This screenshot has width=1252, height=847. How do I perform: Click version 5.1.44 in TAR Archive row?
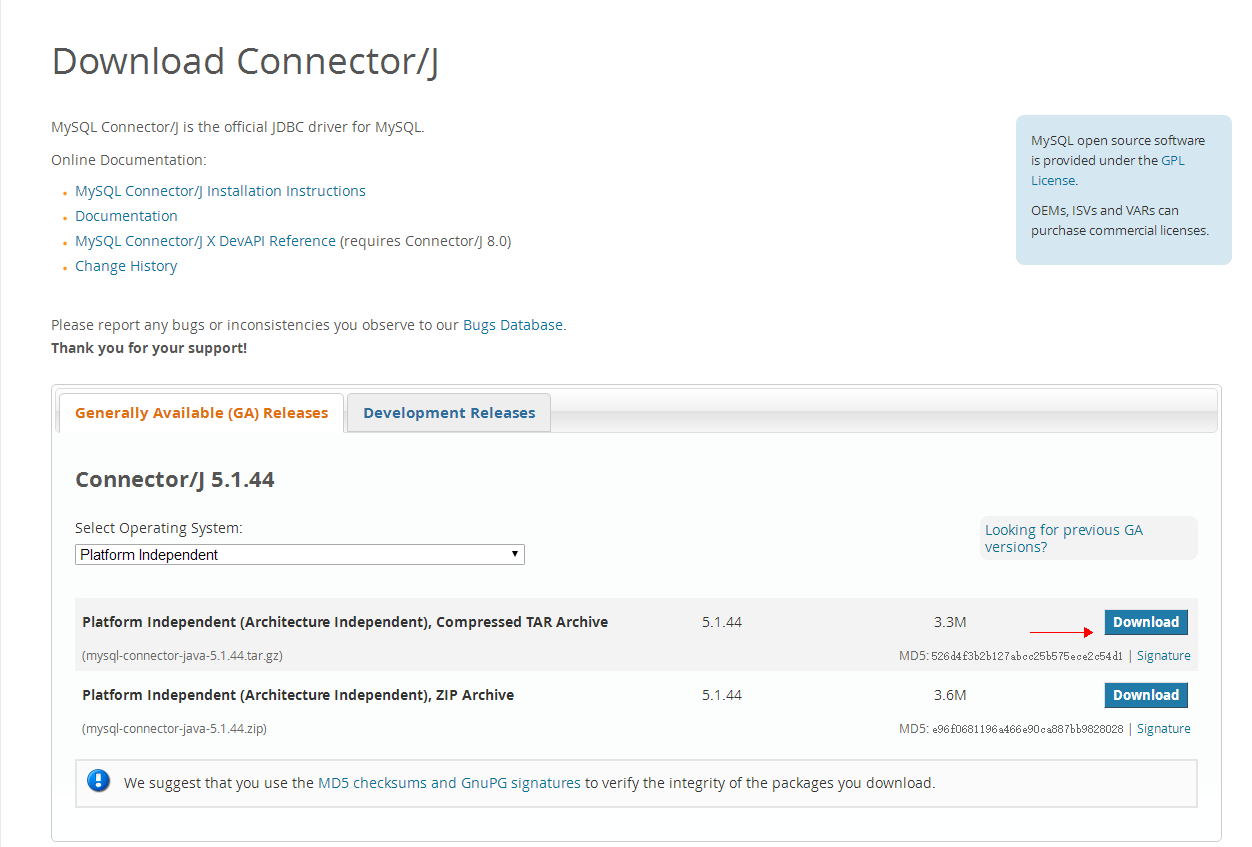point(722,622)
